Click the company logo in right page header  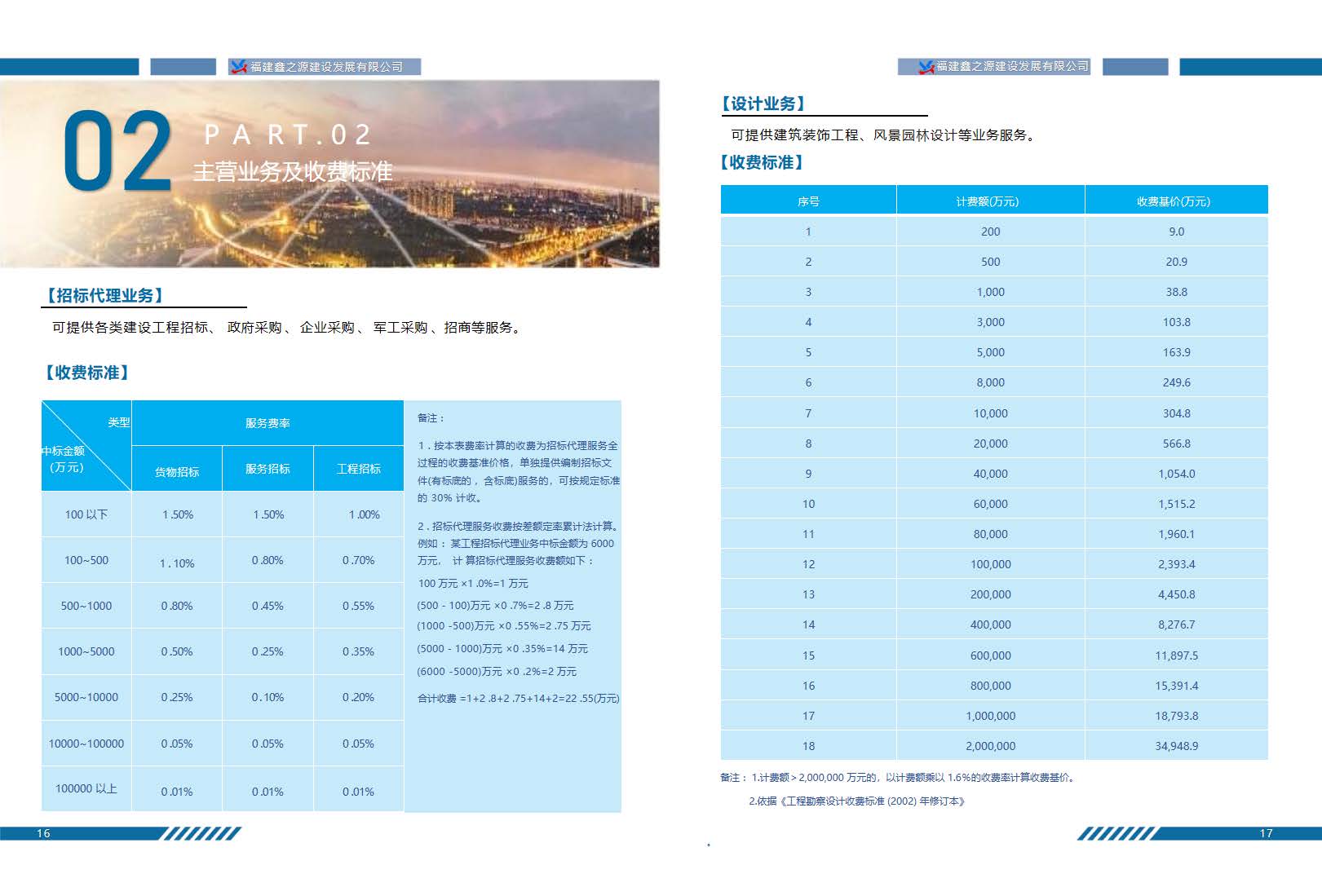click(926, 67)
